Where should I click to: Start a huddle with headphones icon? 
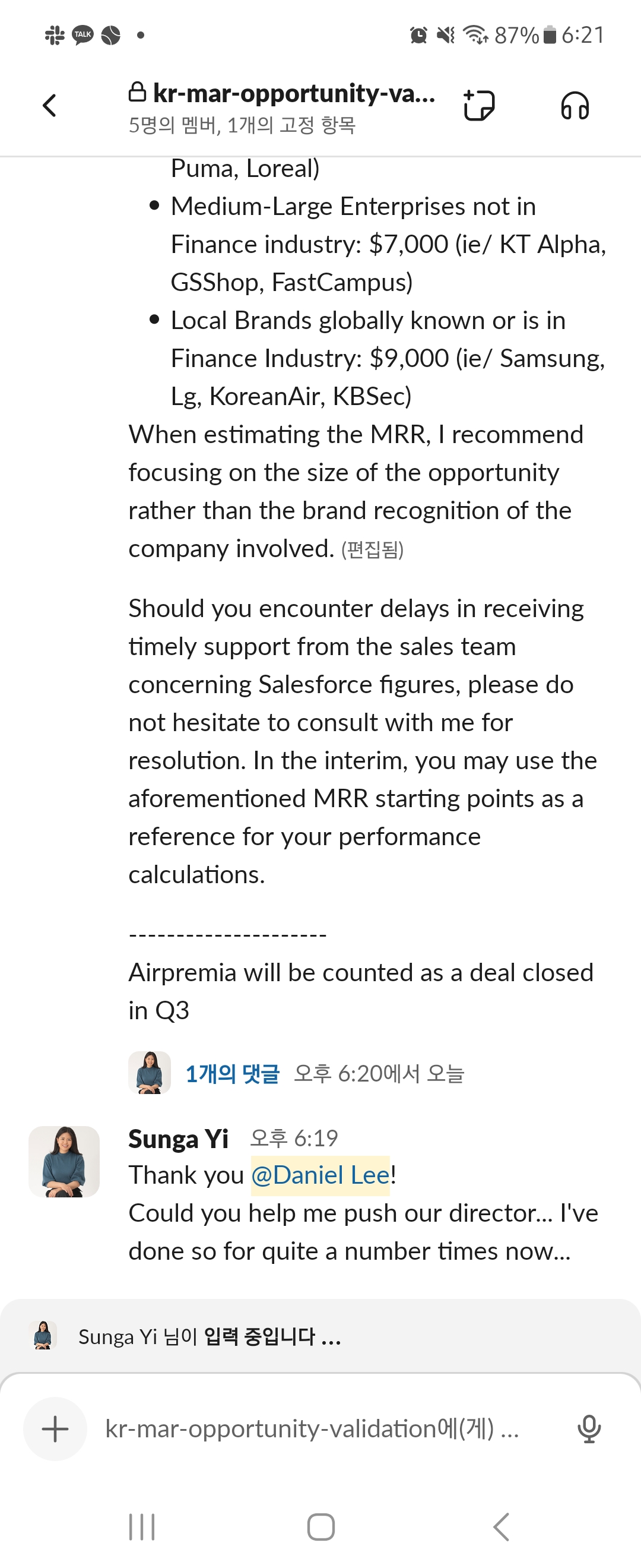[574, 106]
